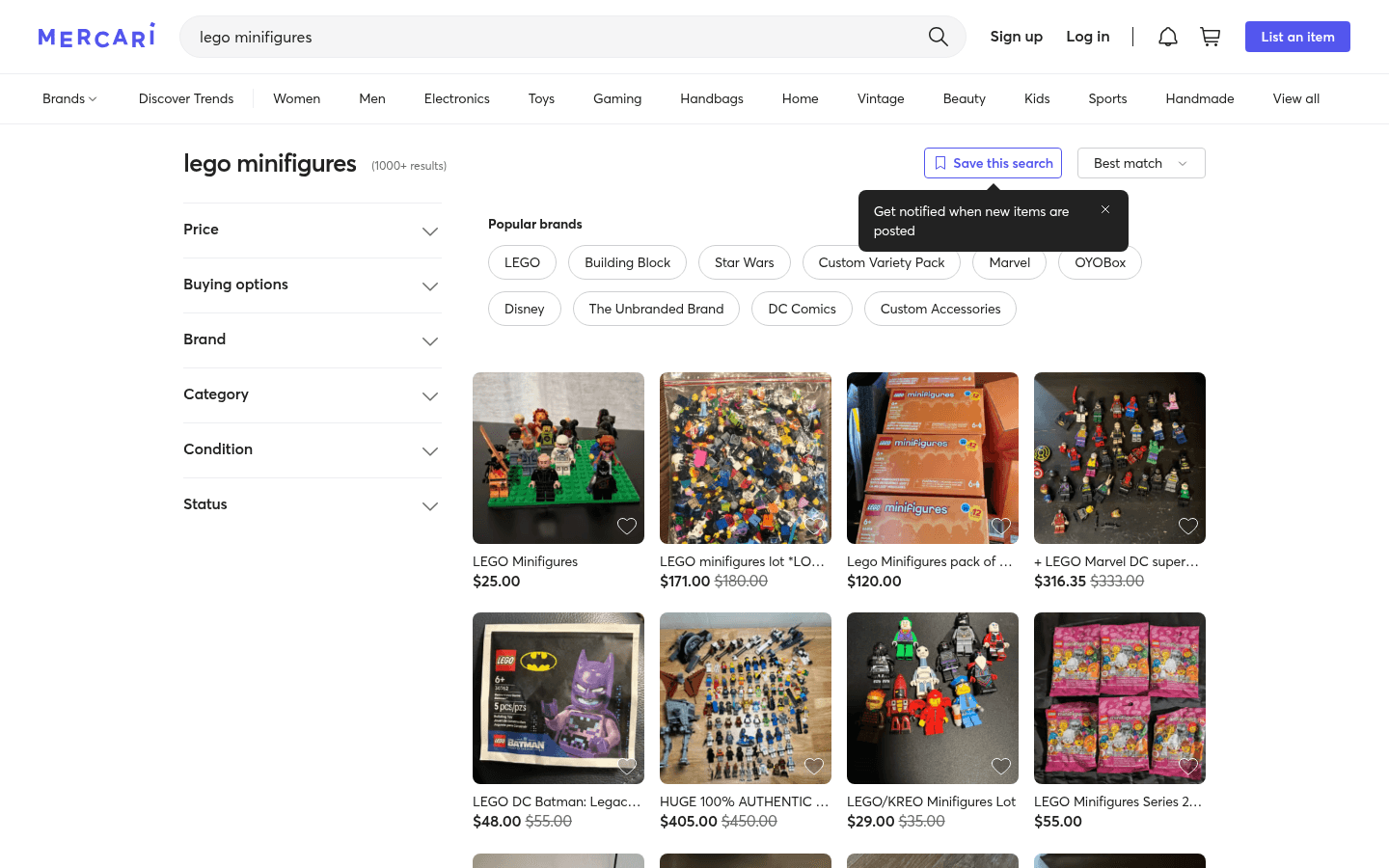Like the HUGE 100% AUTHENTIC listing
The height and width of the screenshot is (868, 1389).
(814, 766)
